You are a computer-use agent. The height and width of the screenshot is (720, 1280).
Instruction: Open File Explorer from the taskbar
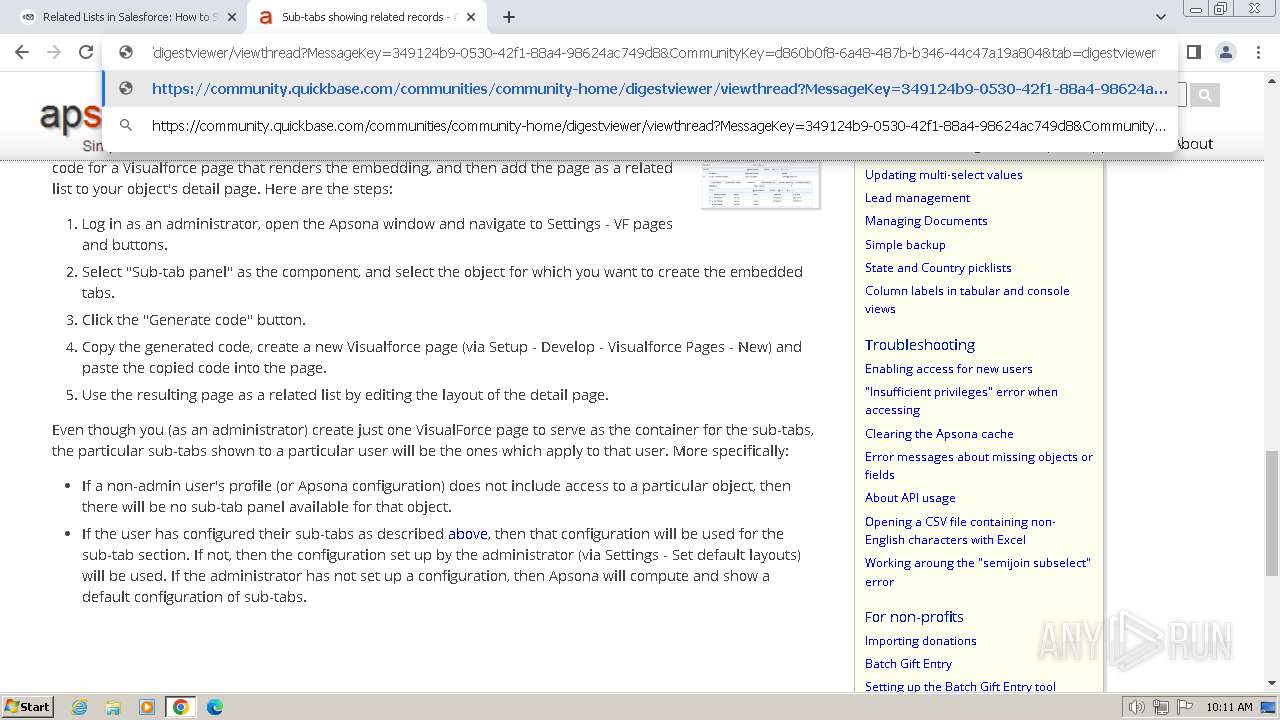(x=113, y=707)
